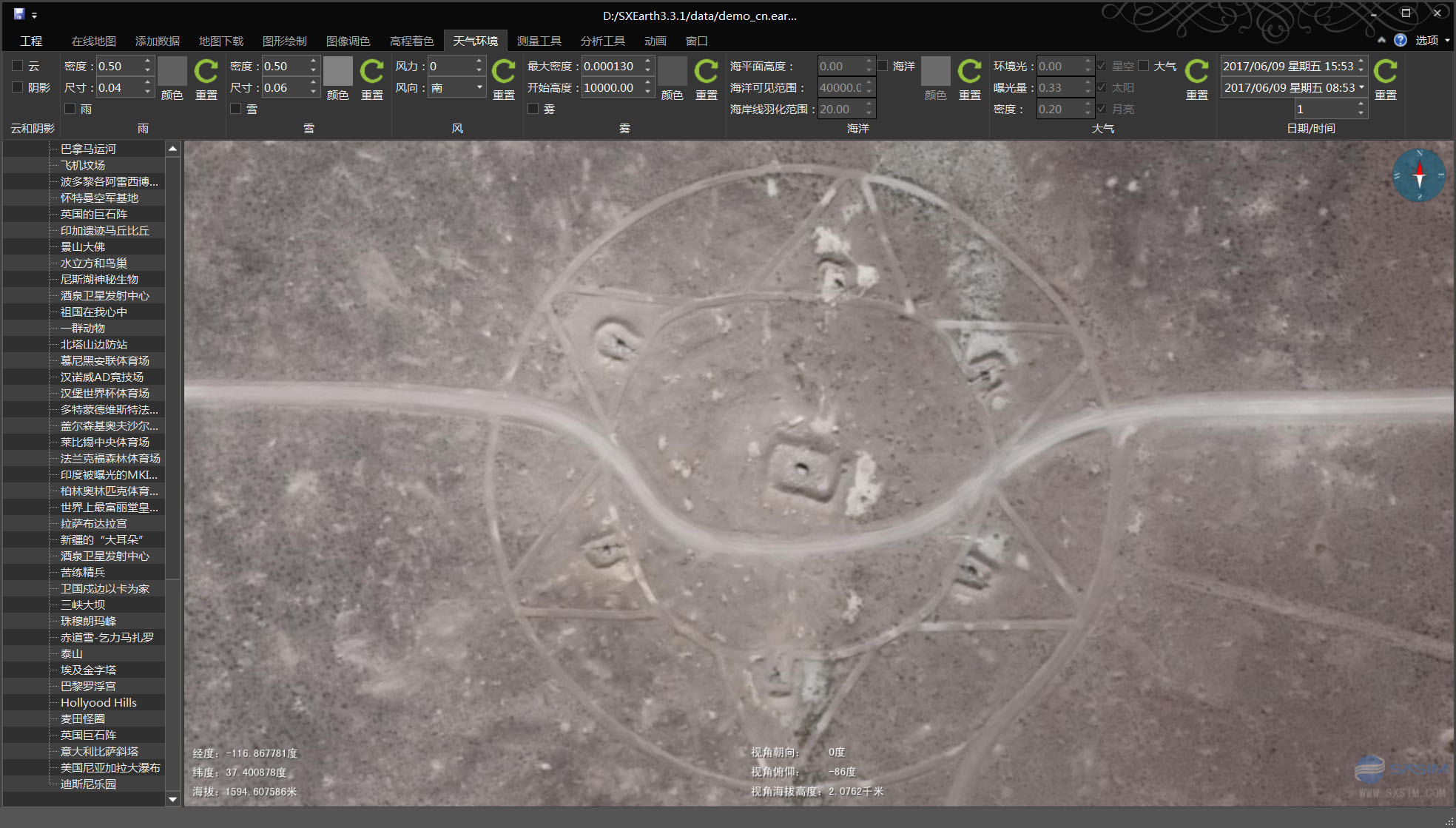Reset date/time with green refresh icon

click(1385, 73)
